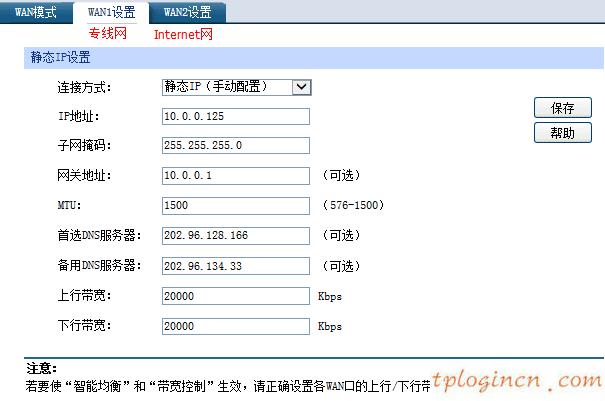The image size is (605, 401).
Task: Click the IP地址 input field
Action: tap(236, 116)
